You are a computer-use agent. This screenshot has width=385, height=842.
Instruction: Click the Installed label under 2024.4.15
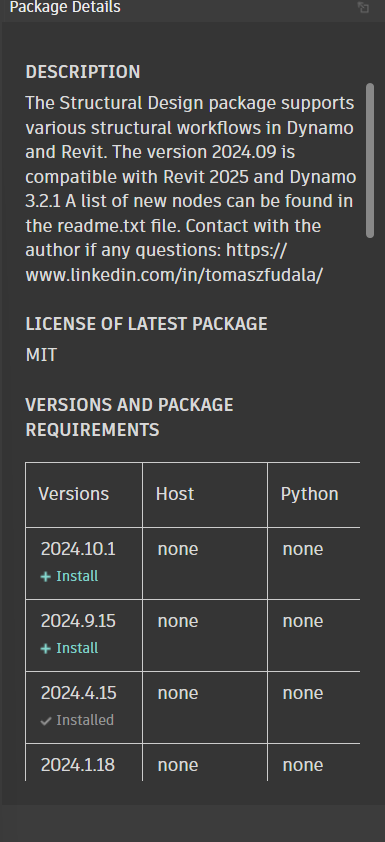coord(85,720)
